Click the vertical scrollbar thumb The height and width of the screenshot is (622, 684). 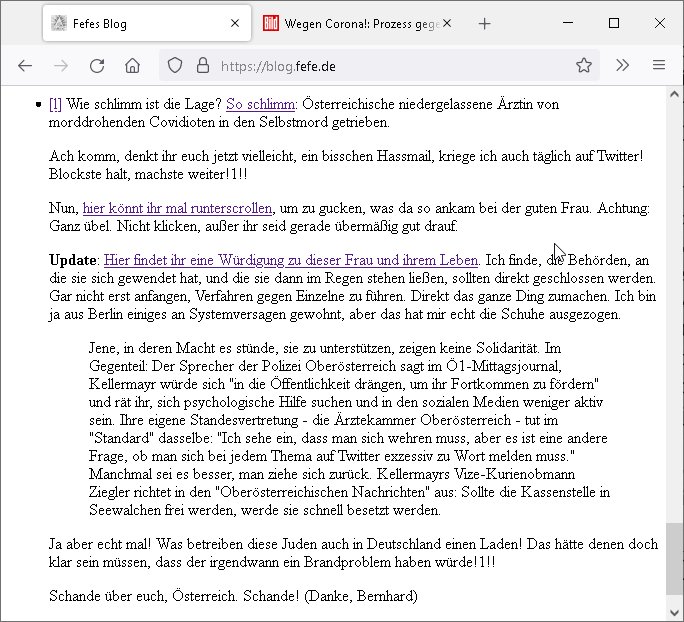[675, 558]
